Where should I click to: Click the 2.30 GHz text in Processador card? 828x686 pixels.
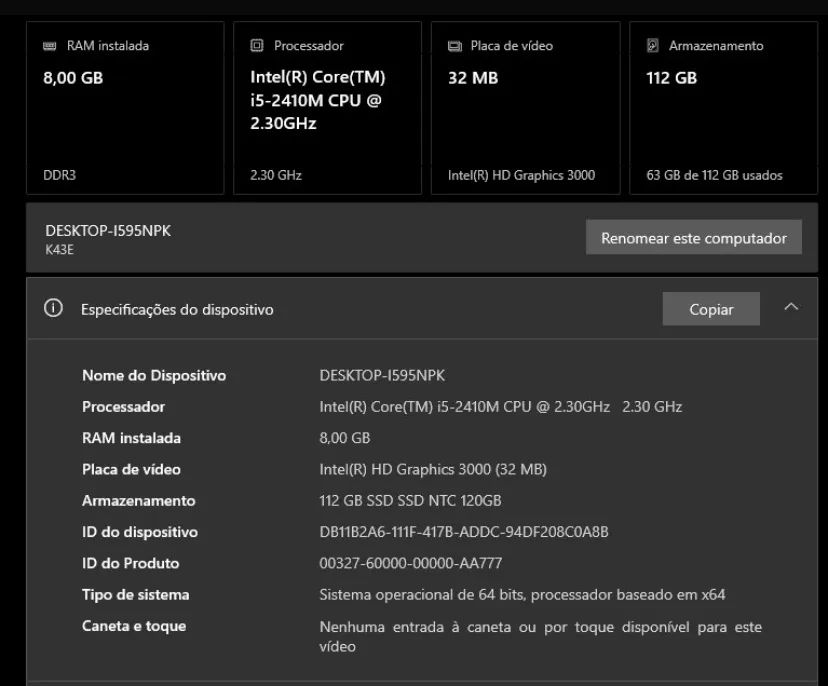point(276,175)
